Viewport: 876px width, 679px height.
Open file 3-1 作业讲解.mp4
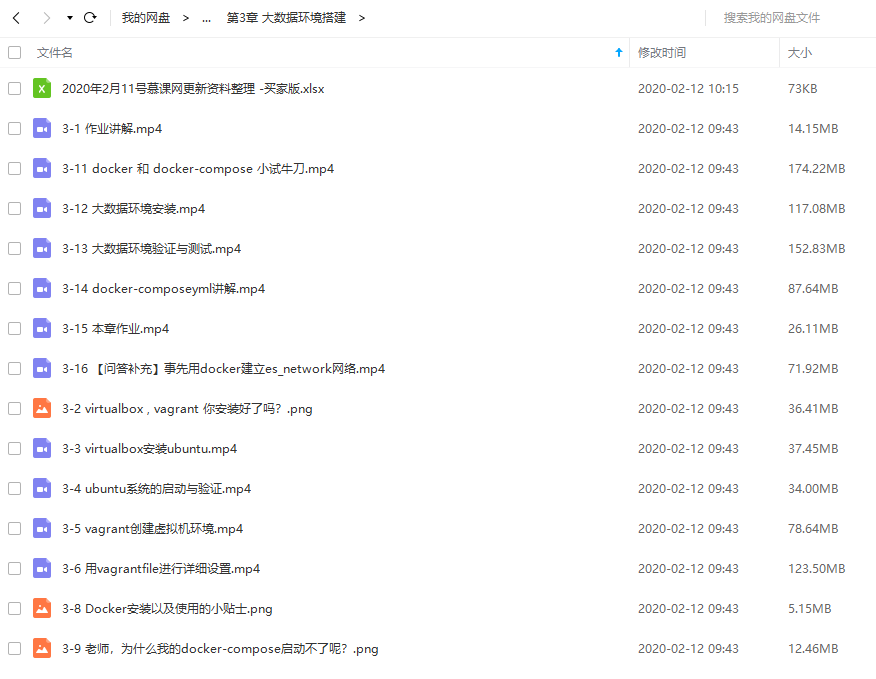click(x=112, y=129)
